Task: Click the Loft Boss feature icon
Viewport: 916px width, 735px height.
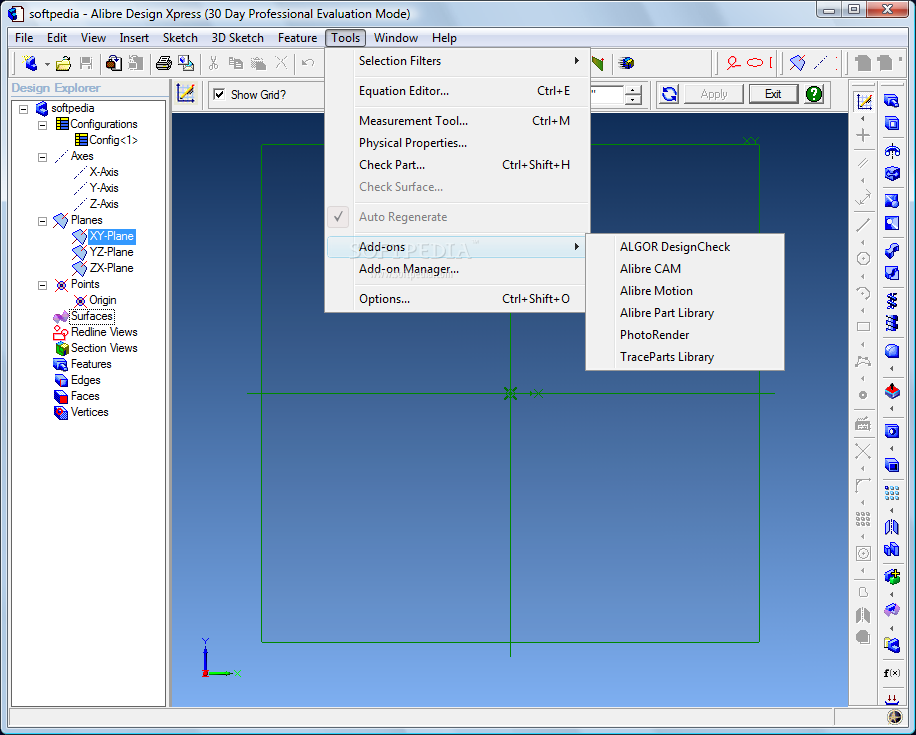Action: tap(891, 201)
